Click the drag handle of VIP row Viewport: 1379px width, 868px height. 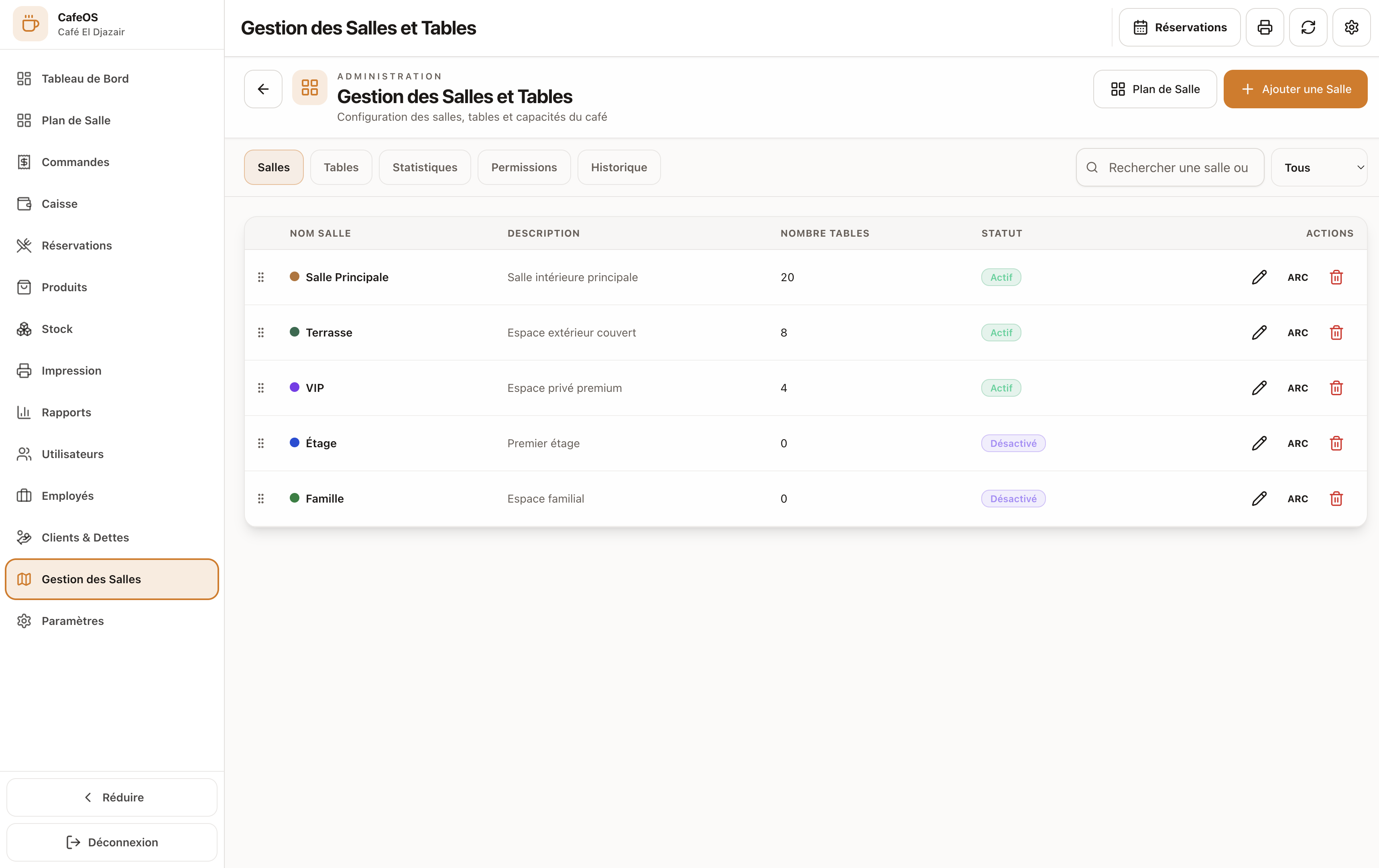pyautogui.click(x=261, y=388)
